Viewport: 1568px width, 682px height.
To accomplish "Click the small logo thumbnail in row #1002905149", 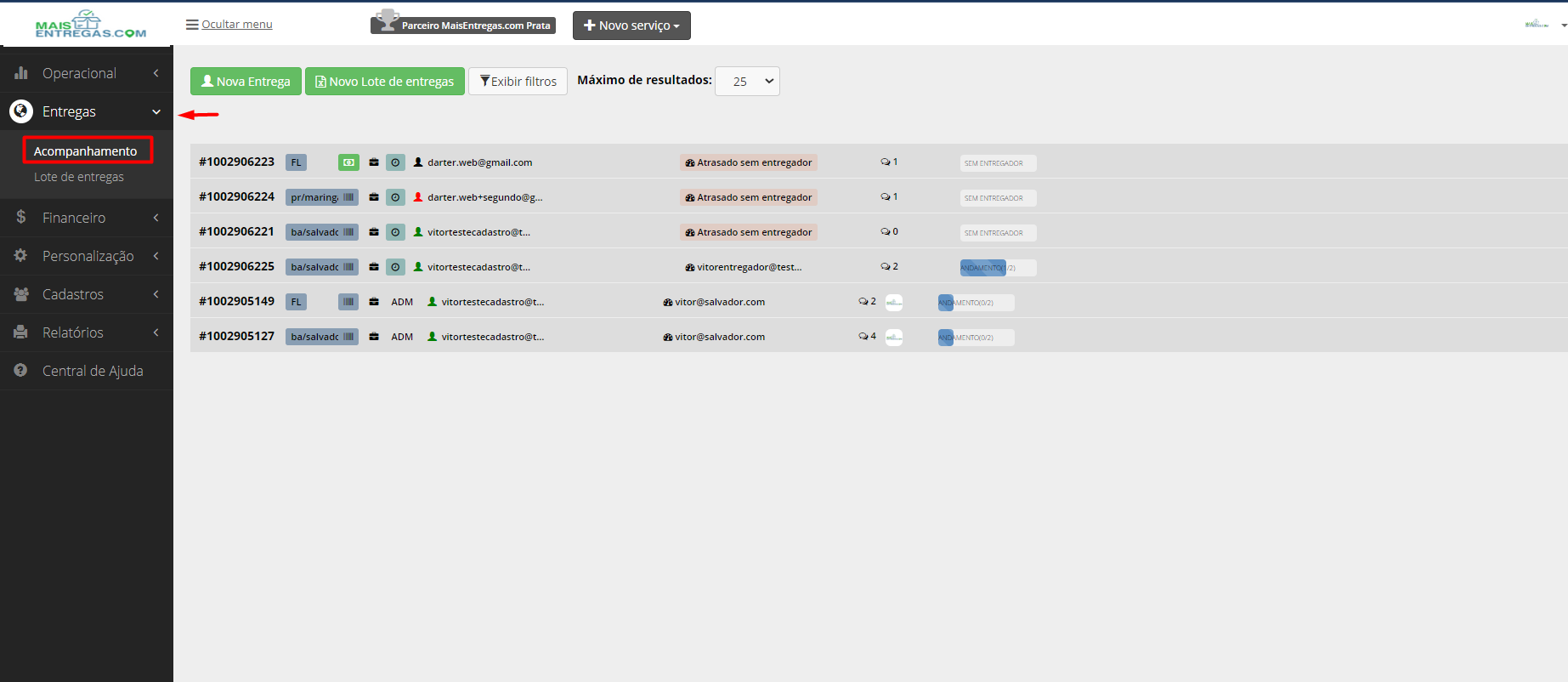I will click(x=894, y=303).
